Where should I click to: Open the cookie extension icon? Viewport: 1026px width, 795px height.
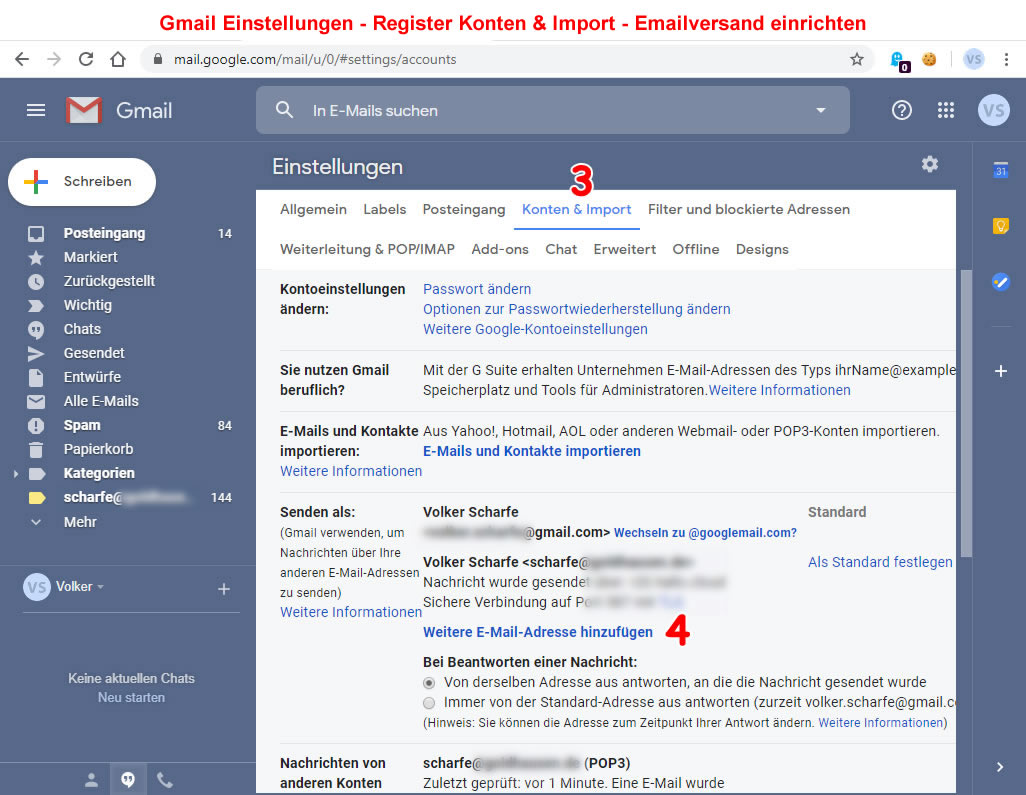coord(929,60)
